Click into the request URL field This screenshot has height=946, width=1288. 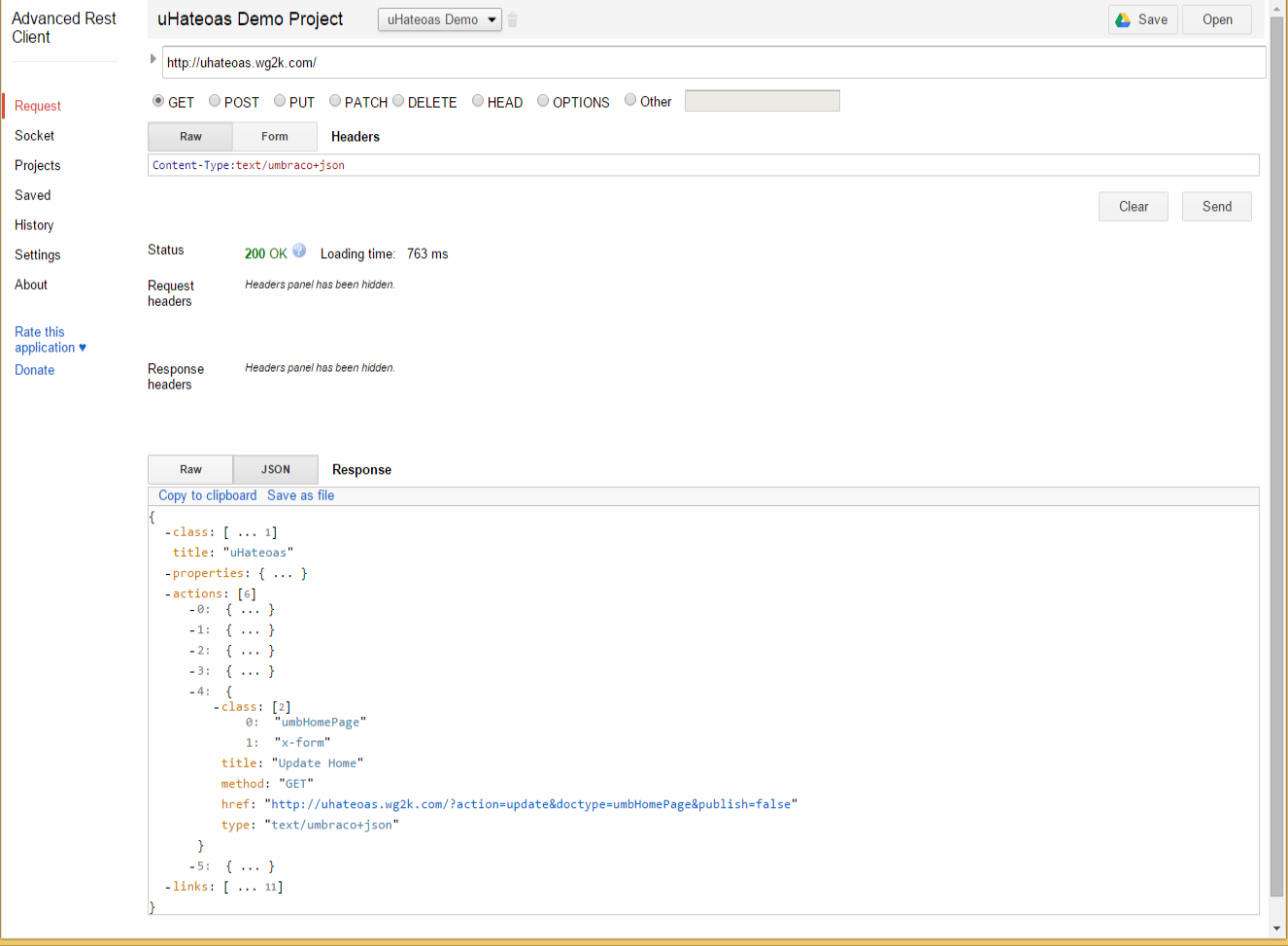pos(714,62)
